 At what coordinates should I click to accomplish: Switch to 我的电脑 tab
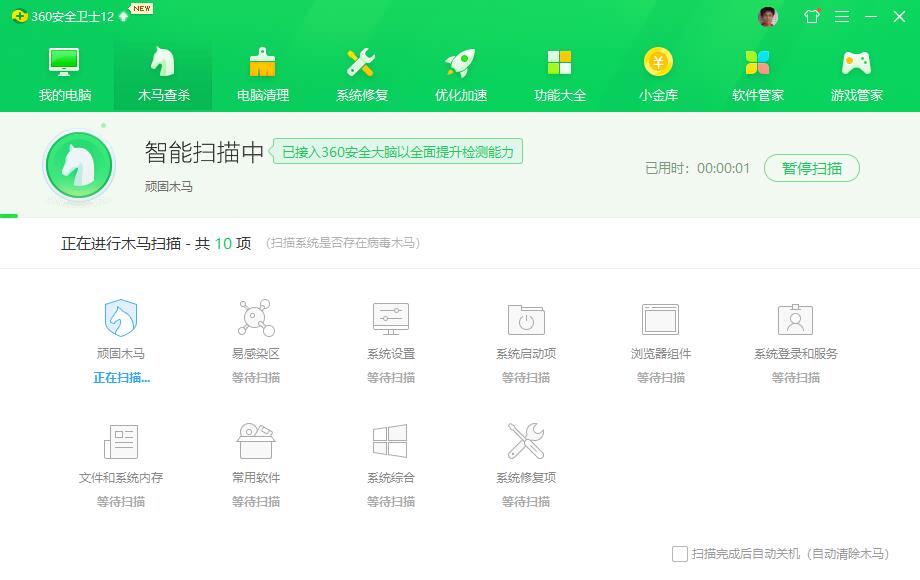pyautogui.click(x=65, y=75)
